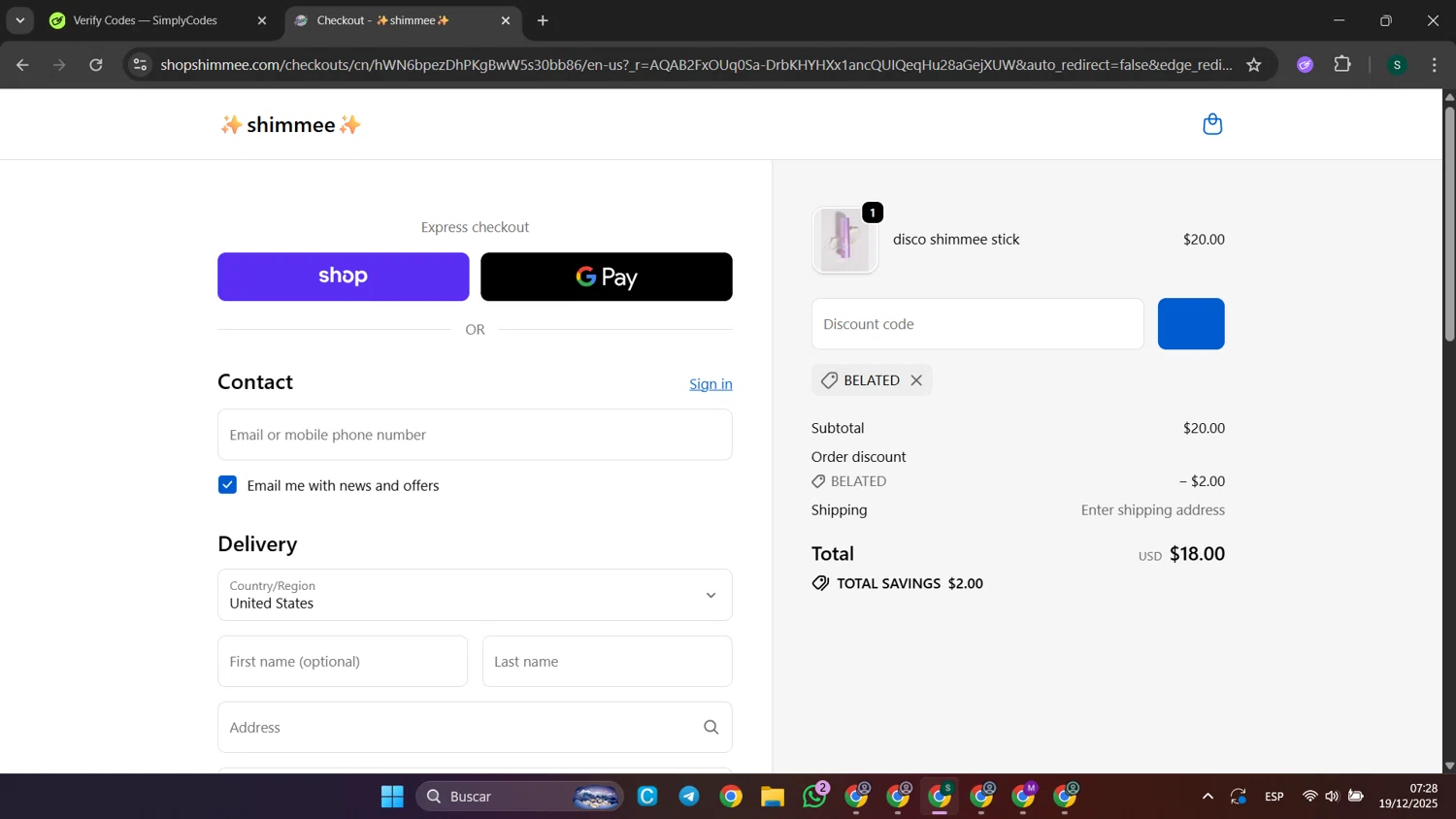Click the disco shimmee stick product thumbnail
Screen dimensions: 1456x819
click(844, 240)
